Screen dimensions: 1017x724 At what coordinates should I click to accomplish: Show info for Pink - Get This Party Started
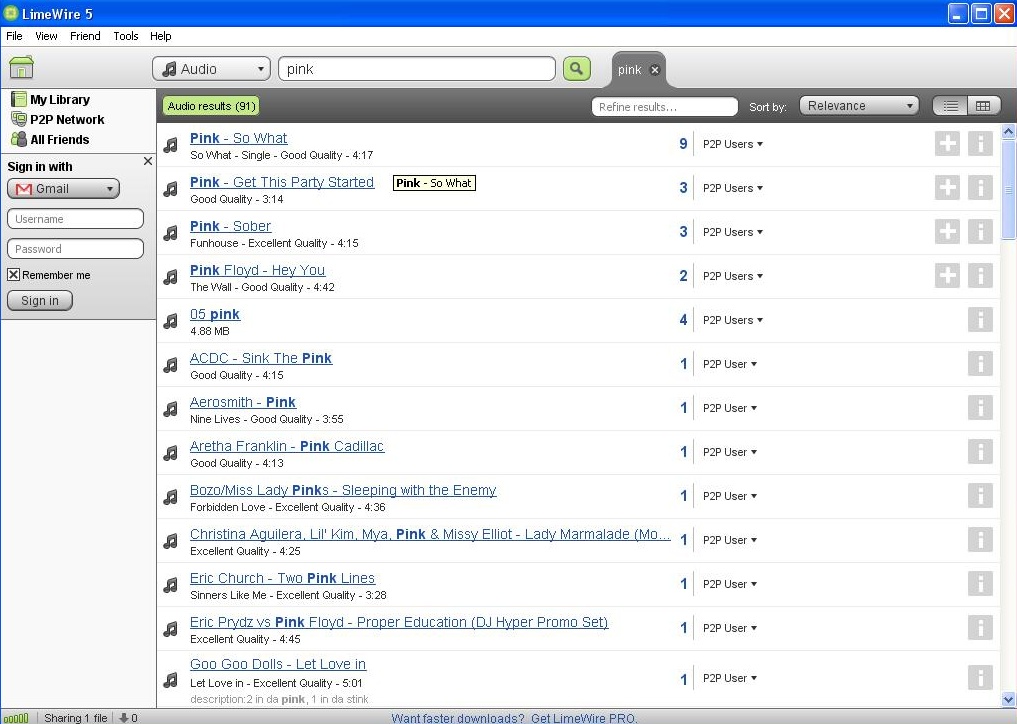[980, 187]
